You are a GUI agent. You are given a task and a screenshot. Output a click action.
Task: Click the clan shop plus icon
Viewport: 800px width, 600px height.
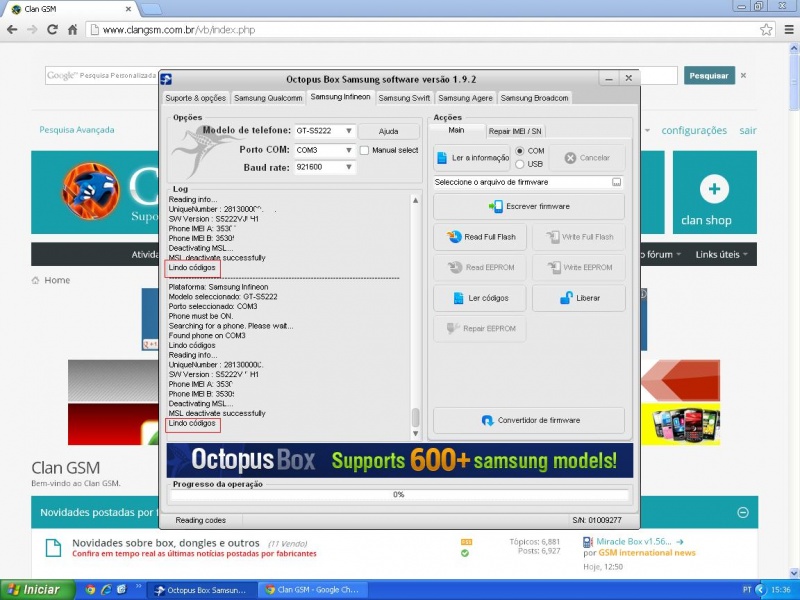click(x=714, y=189)
